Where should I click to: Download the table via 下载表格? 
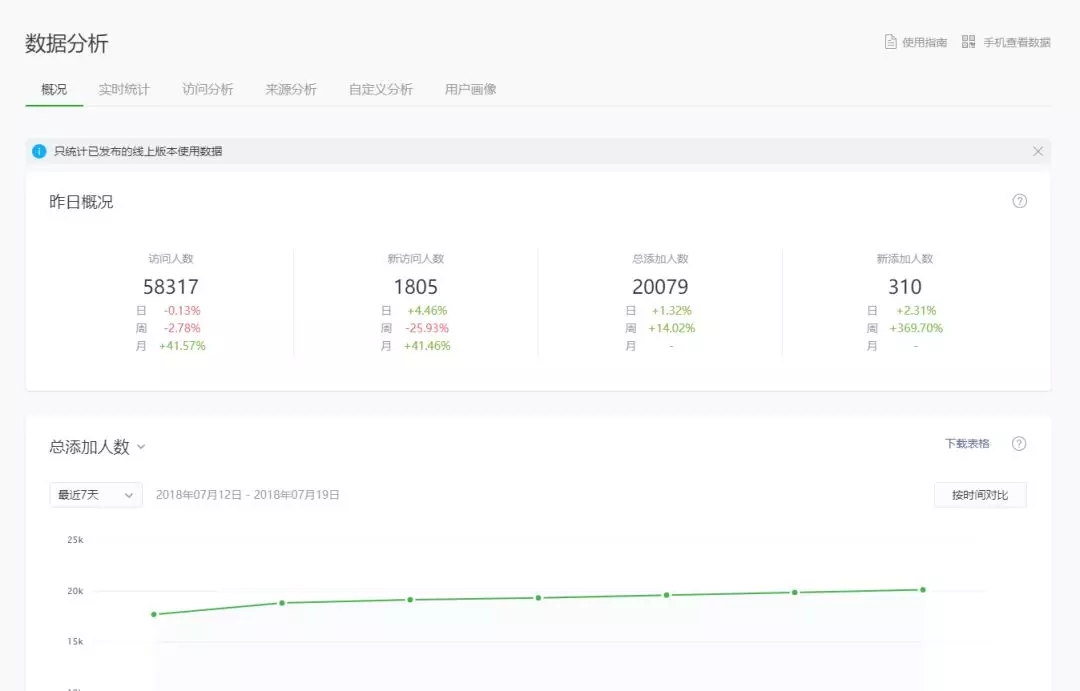[x=967, y=444]
